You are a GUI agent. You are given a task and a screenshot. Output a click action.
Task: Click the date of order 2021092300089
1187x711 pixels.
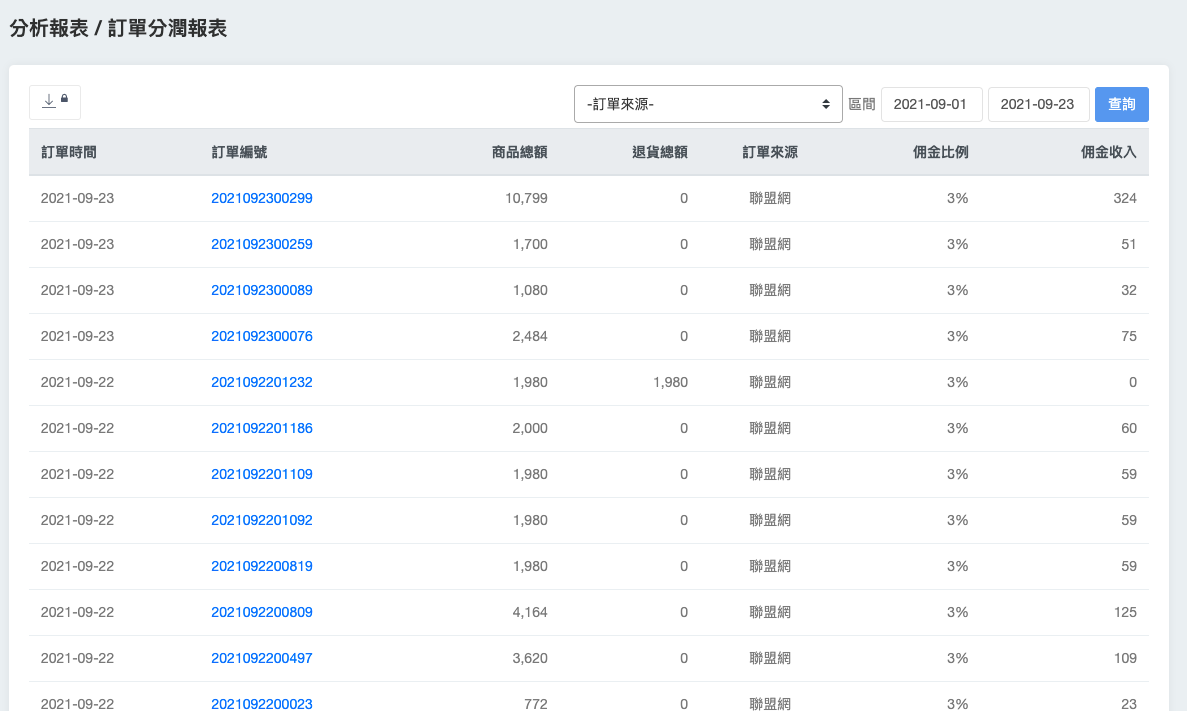tap(77, 291)
